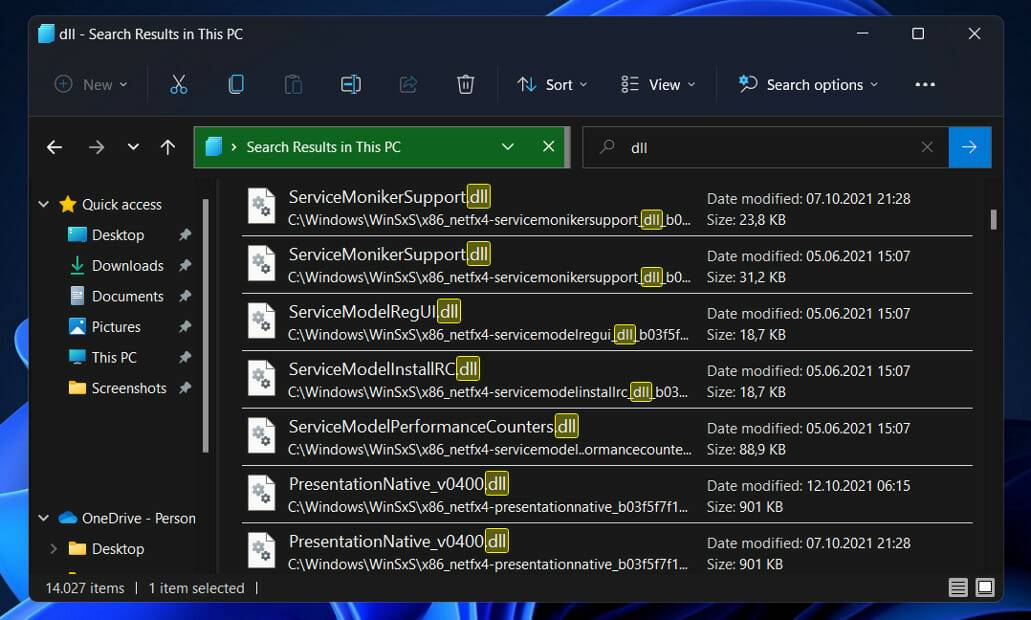Click file icon of ServiceModelRegUI.dll

point(261,321)
